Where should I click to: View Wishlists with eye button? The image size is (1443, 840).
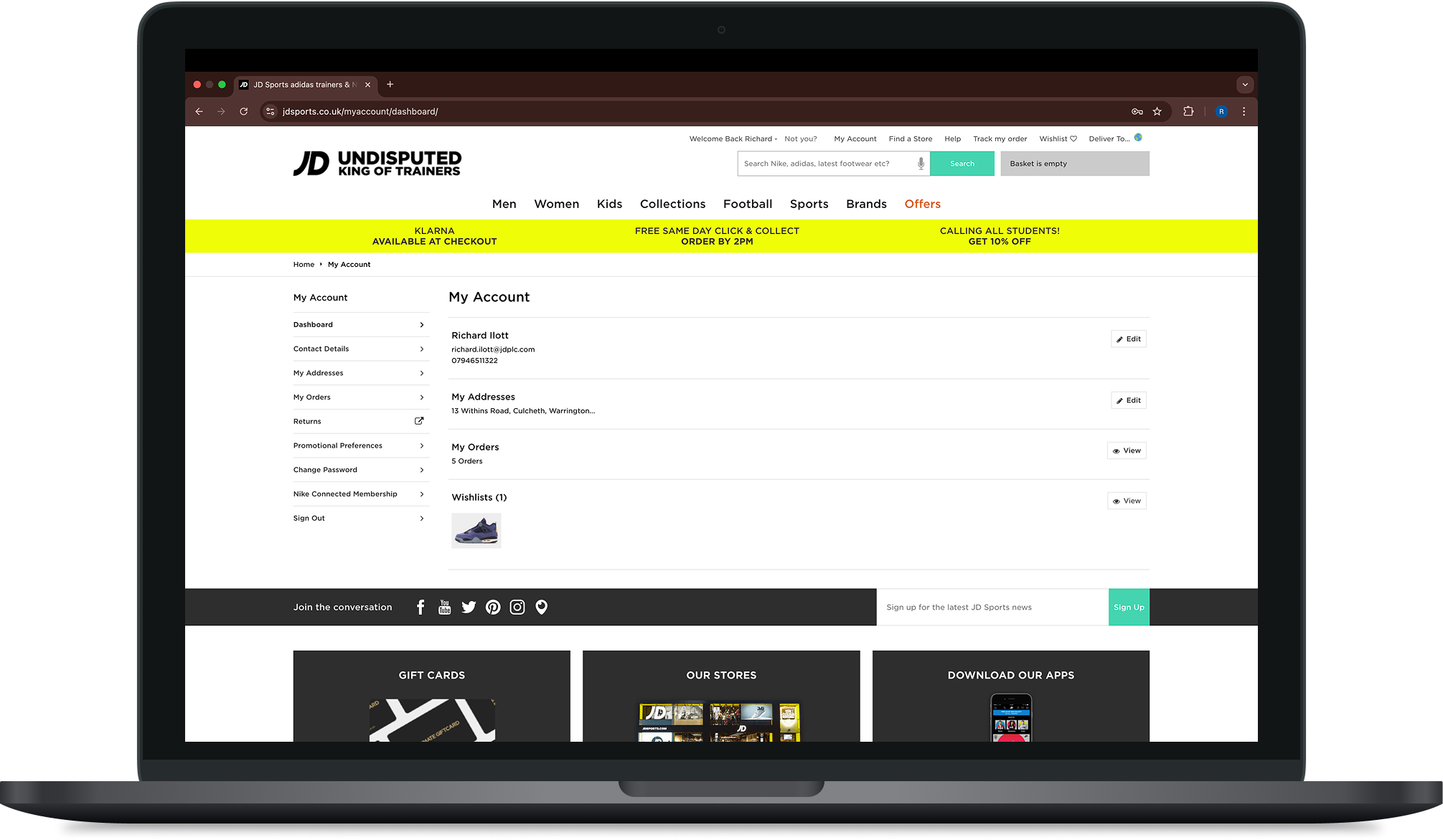(x=1127, y=501)
